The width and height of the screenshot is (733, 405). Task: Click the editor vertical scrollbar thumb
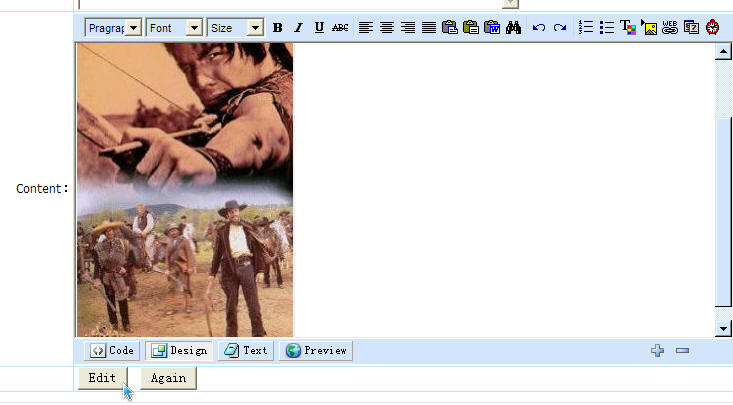[723, 212]
